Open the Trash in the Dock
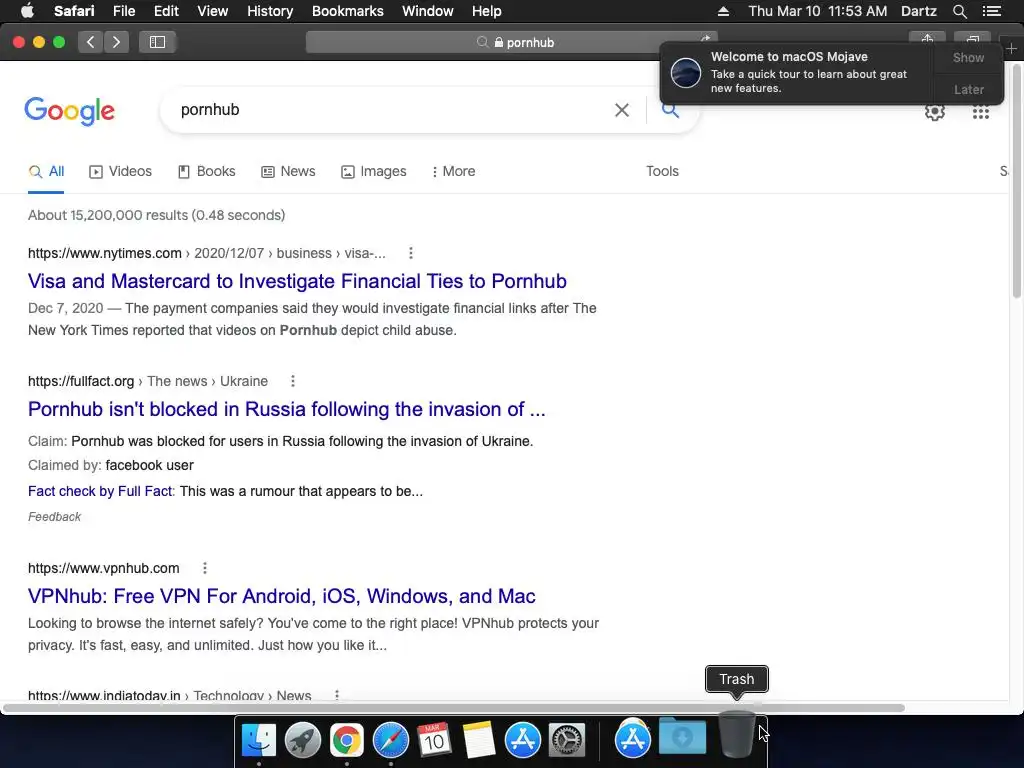 (x=737, y=735)
